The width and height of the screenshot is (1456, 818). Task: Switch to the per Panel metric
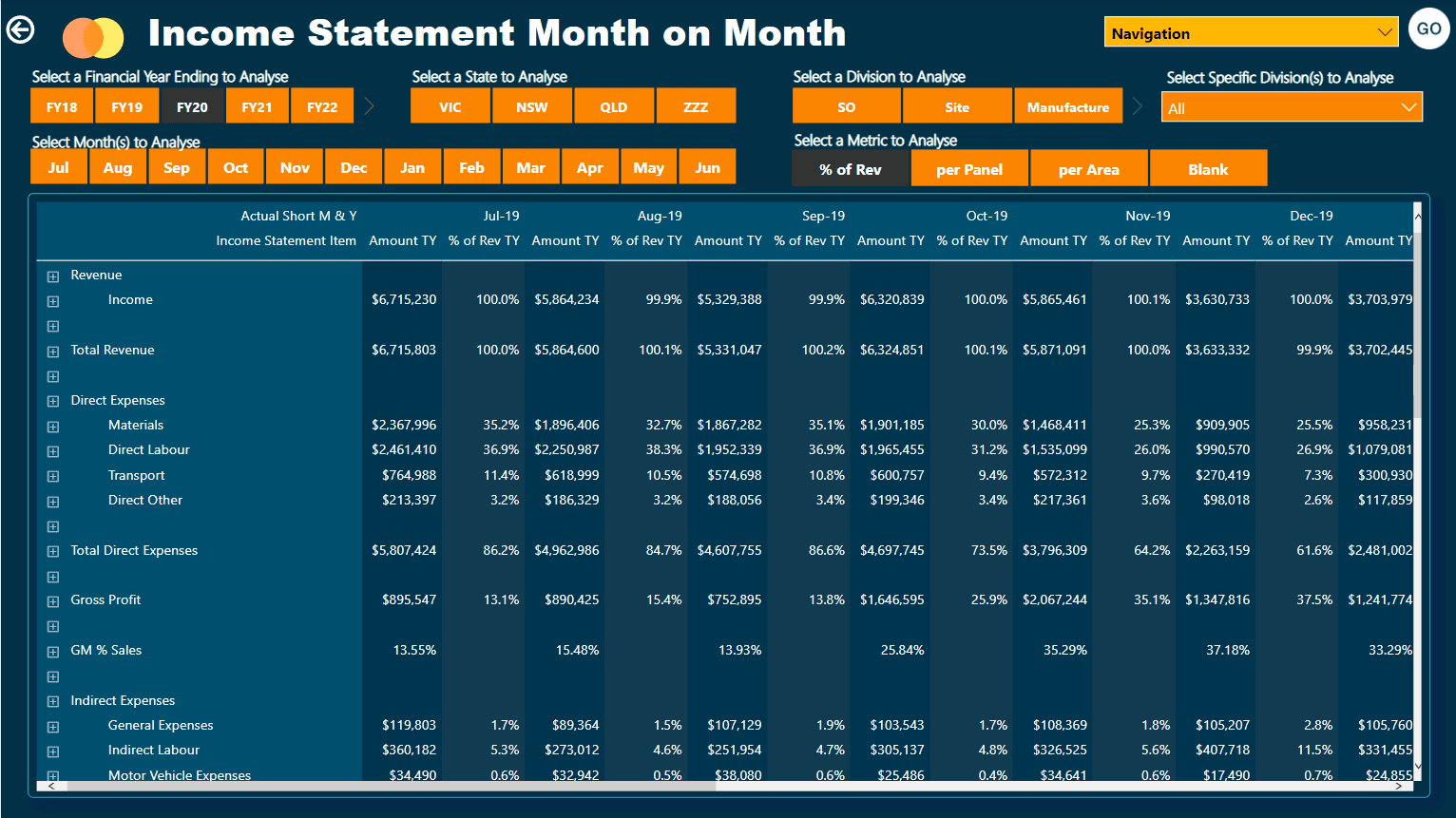click(x=969, y=167)
